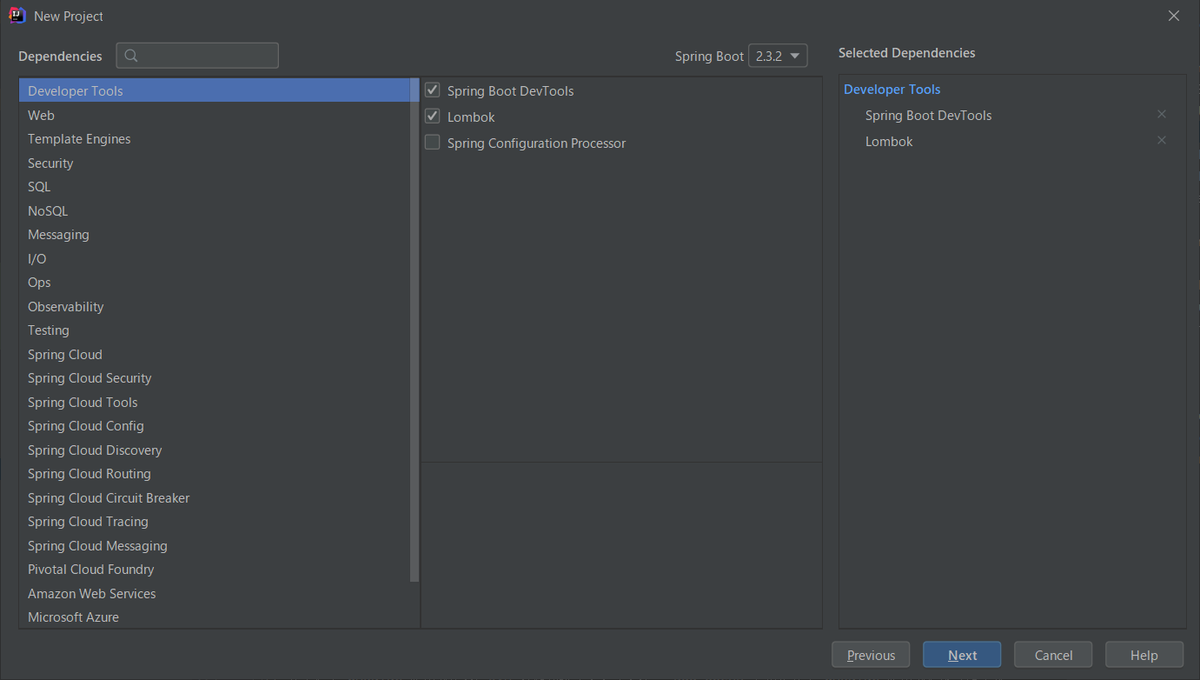1200x680 pixels.
Task: Select Spring Cloud Messaging category
Action: click(214, 546)
